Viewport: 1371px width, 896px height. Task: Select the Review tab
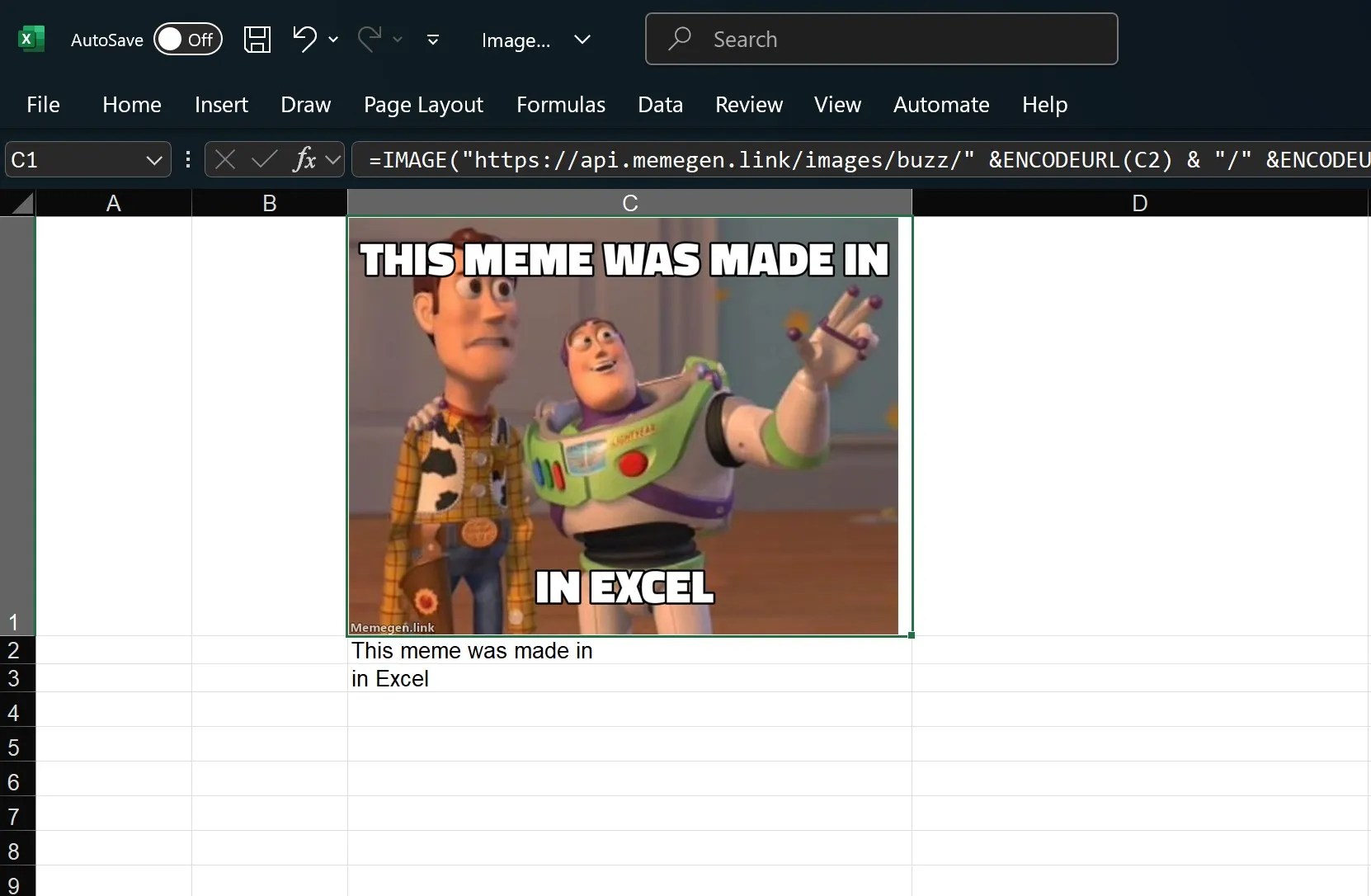pyautogui.click(x=749, y=105)
